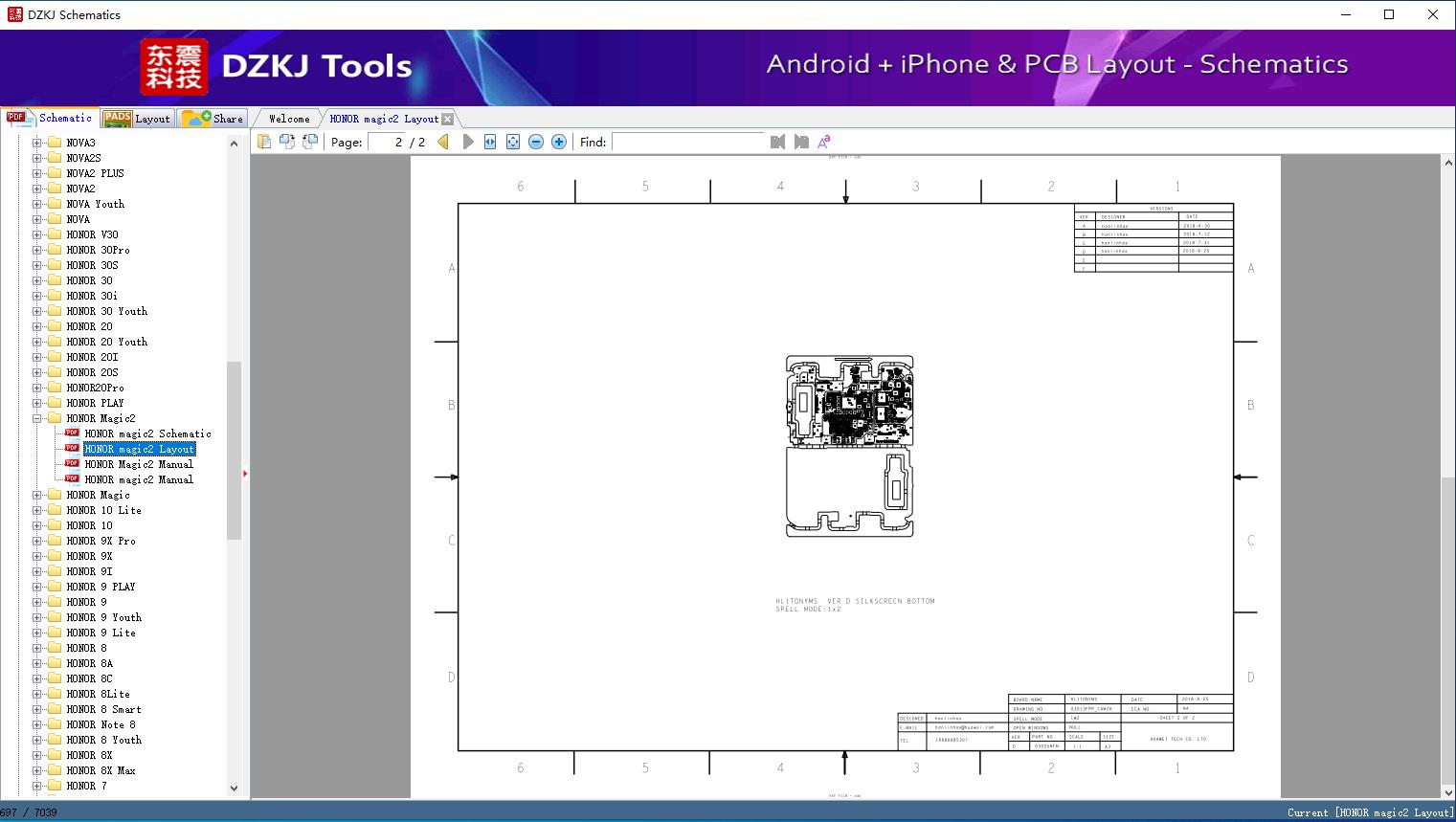1456x822 pixels.
Task: Click the copy pages toolbar icon
Action: 263,142
